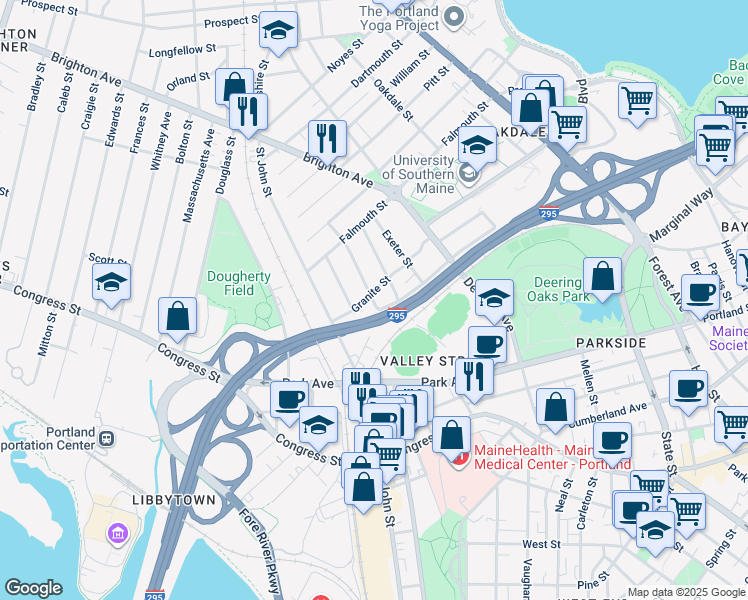Click the Portland Yoga Project location pin
This screenshot has height=600, width=748.
tap(455, 16)
